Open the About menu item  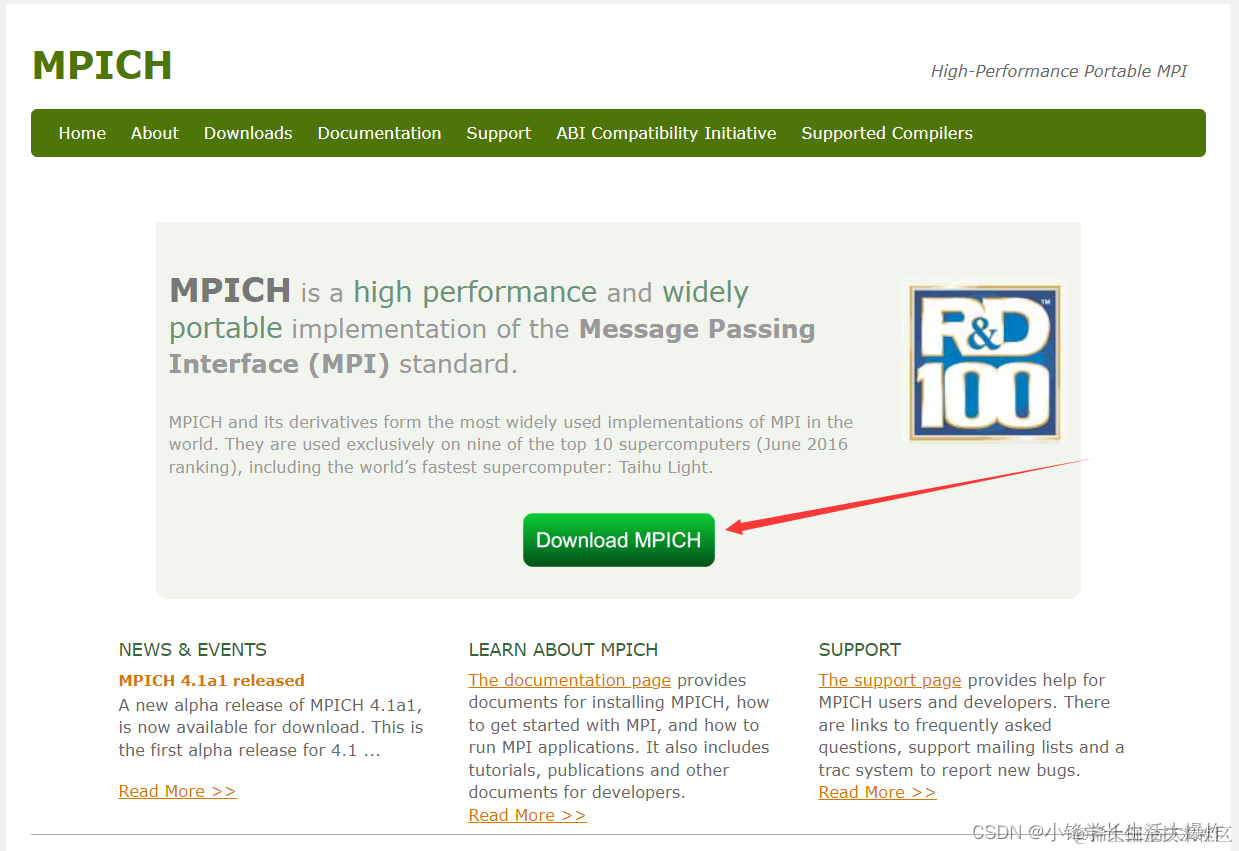pos(154,133)
